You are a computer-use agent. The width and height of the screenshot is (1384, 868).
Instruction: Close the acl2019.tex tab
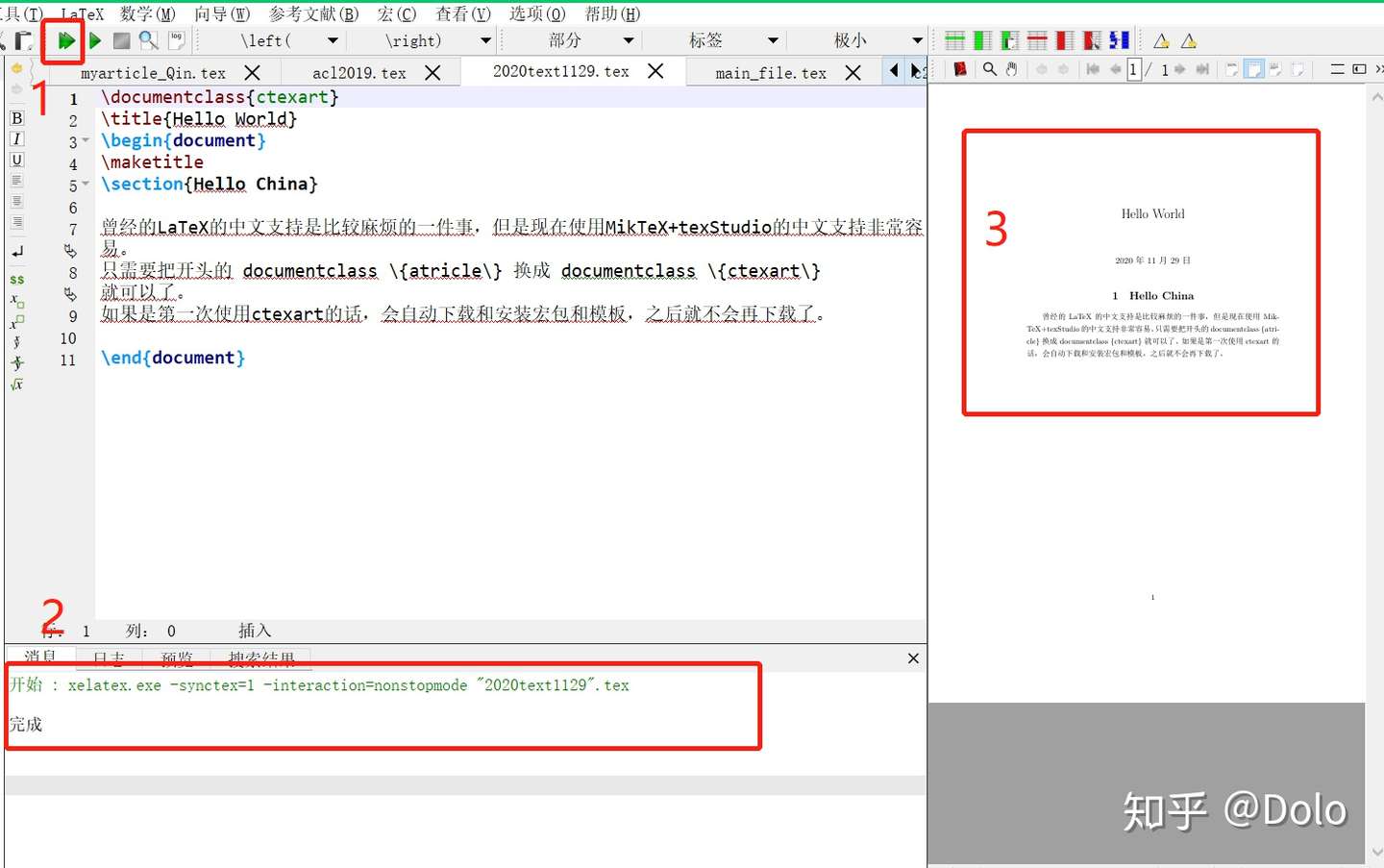432,73
